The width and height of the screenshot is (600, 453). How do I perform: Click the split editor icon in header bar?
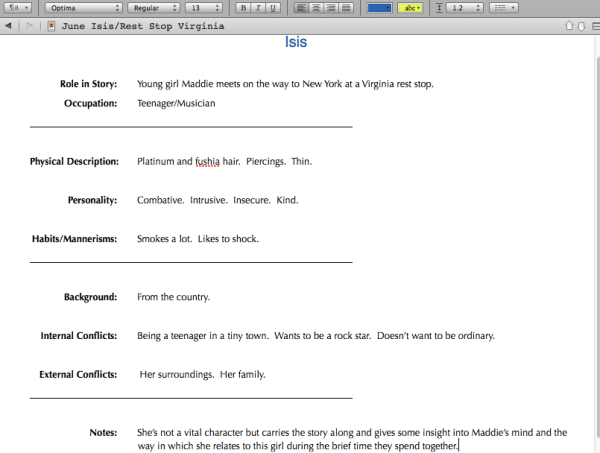point(596,26)
